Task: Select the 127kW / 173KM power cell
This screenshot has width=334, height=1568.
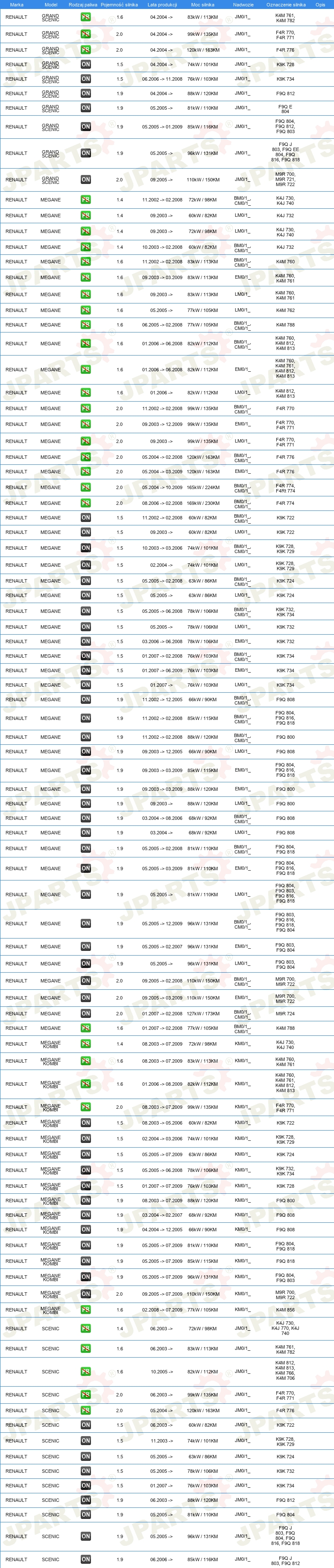Action: 202,1014
